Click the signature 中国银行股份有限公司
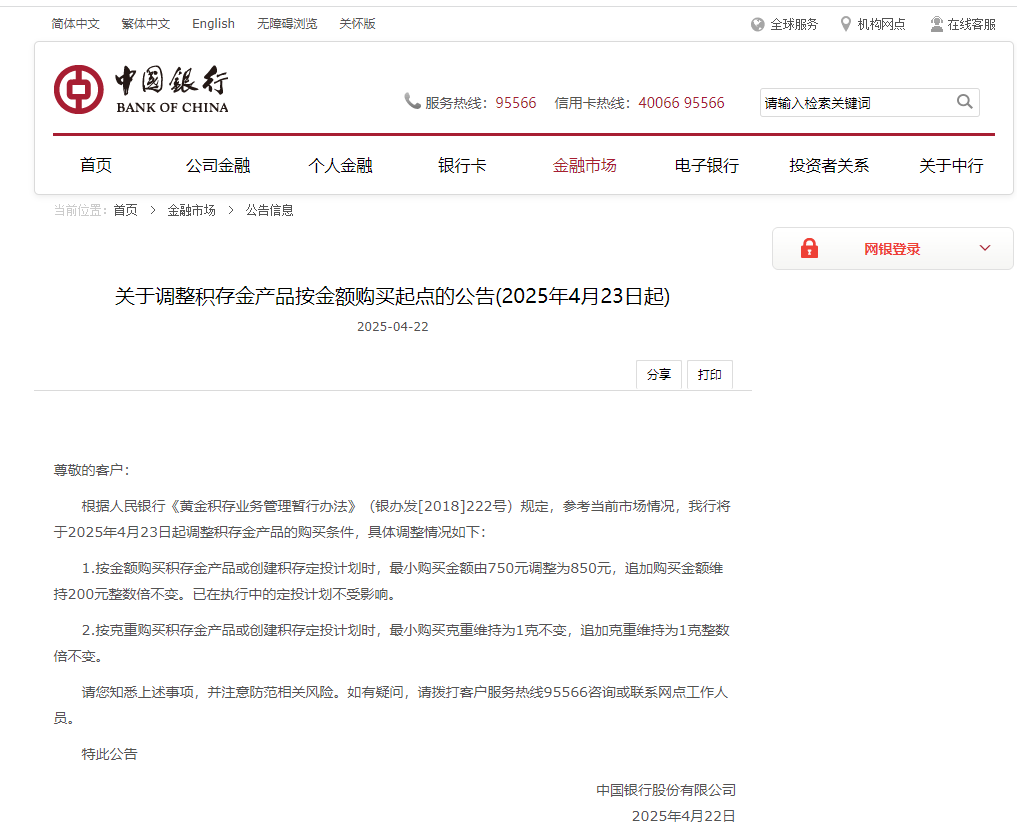This screenshot has width=1017, height=835. point(666,790)
